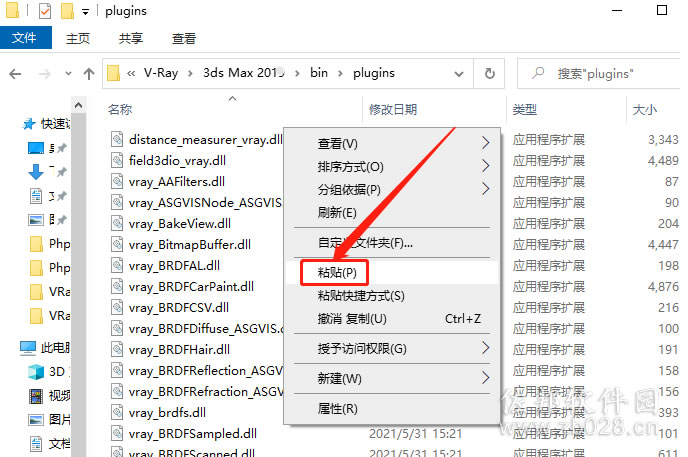Screen dimensions: 688x457
Task: Expand the address bar history dropdown
Action: (x=459, y=74)
